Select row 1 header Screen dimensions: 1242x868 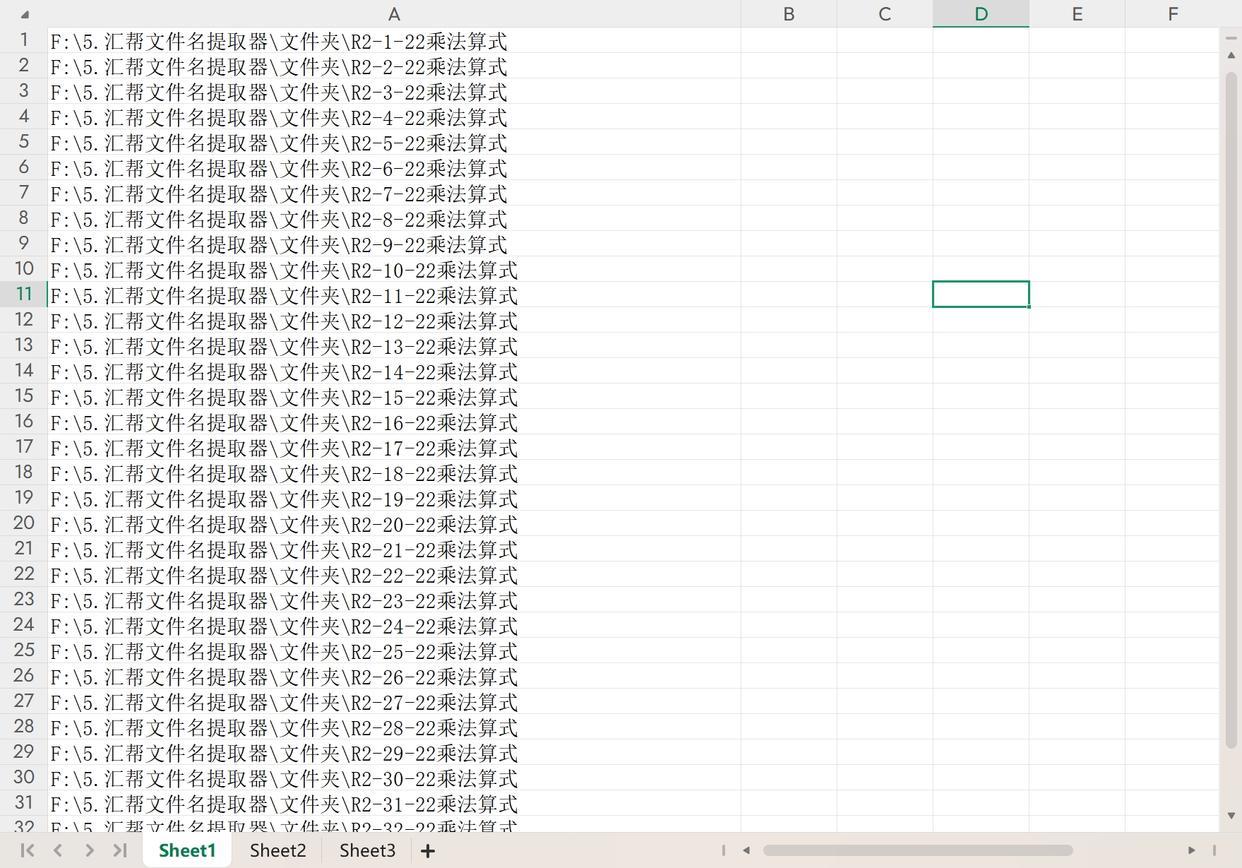point(23,40)
